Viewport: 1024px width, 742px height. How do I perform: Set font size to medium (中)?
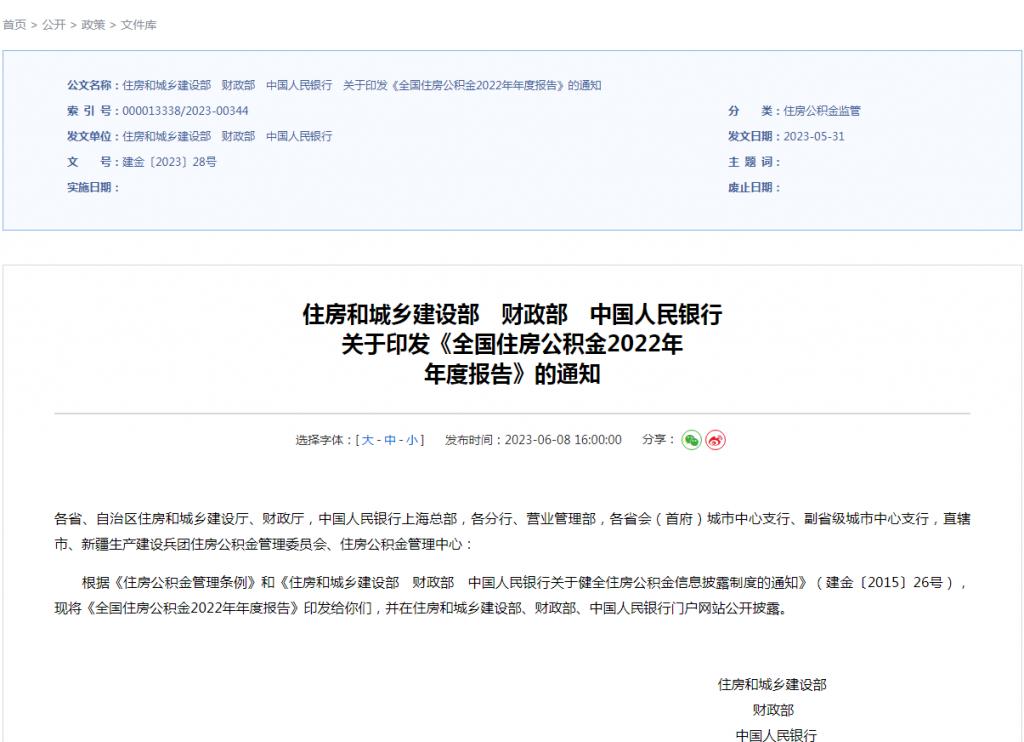[390, 440]
